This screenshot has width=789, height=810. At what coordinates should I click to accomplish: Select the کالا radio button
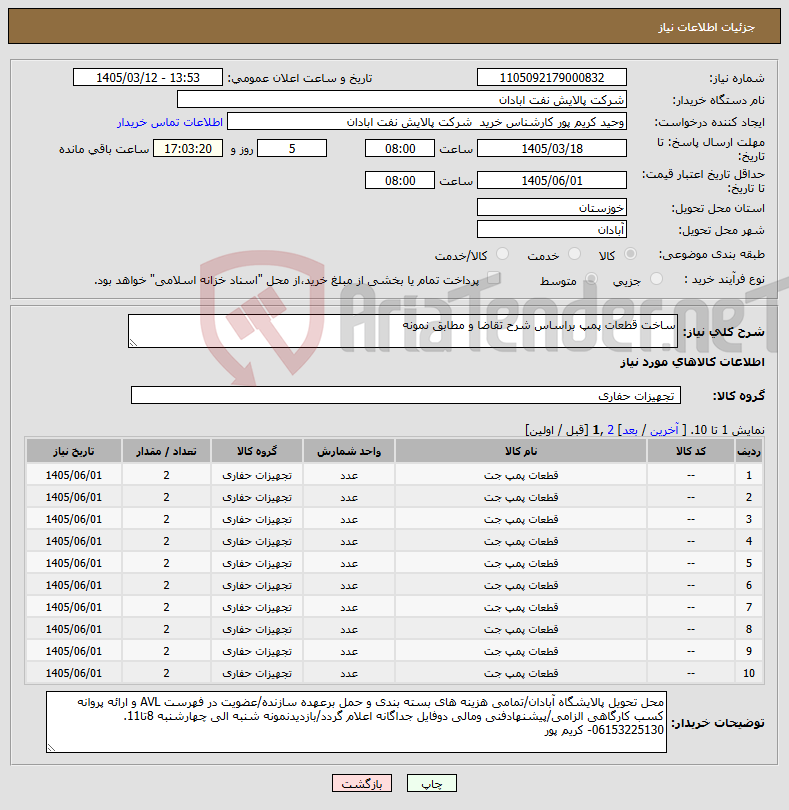630,254
